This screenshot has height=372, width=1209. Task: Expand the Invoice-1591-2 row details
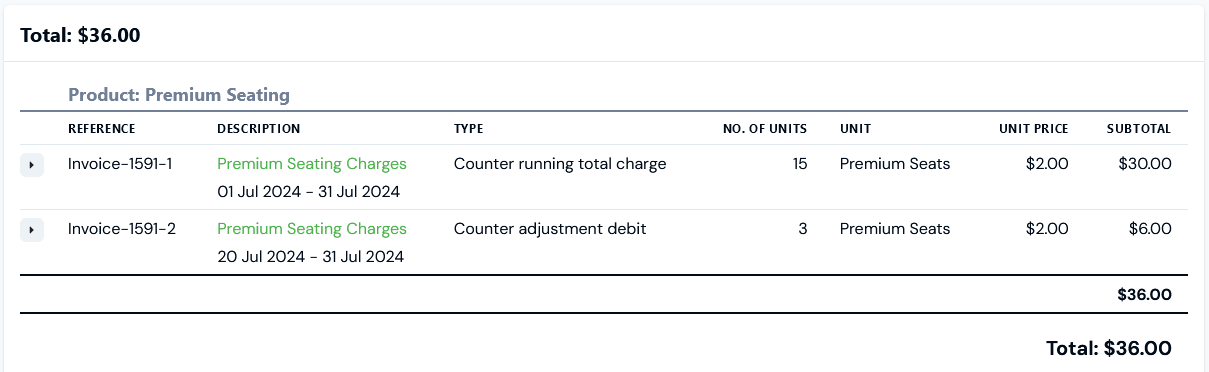[x=31, y=230]
